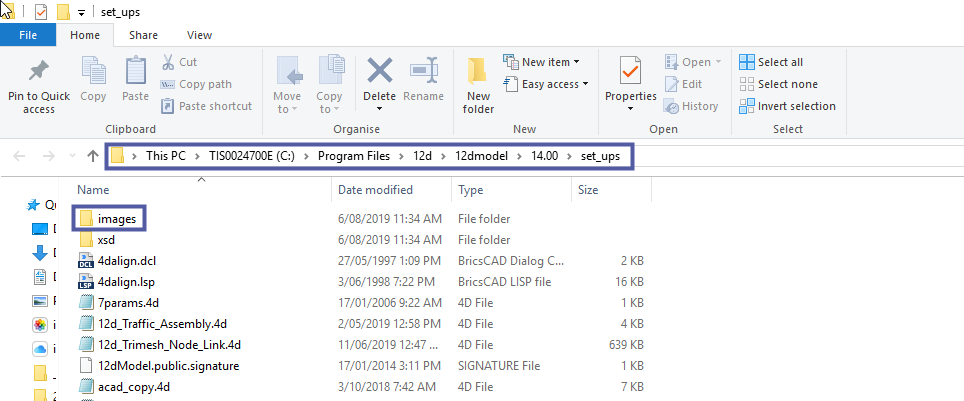The width and height of the screenshot is (964, 401).
Task: Open the Move to dropdown
Action: click(x=287, y=102)
